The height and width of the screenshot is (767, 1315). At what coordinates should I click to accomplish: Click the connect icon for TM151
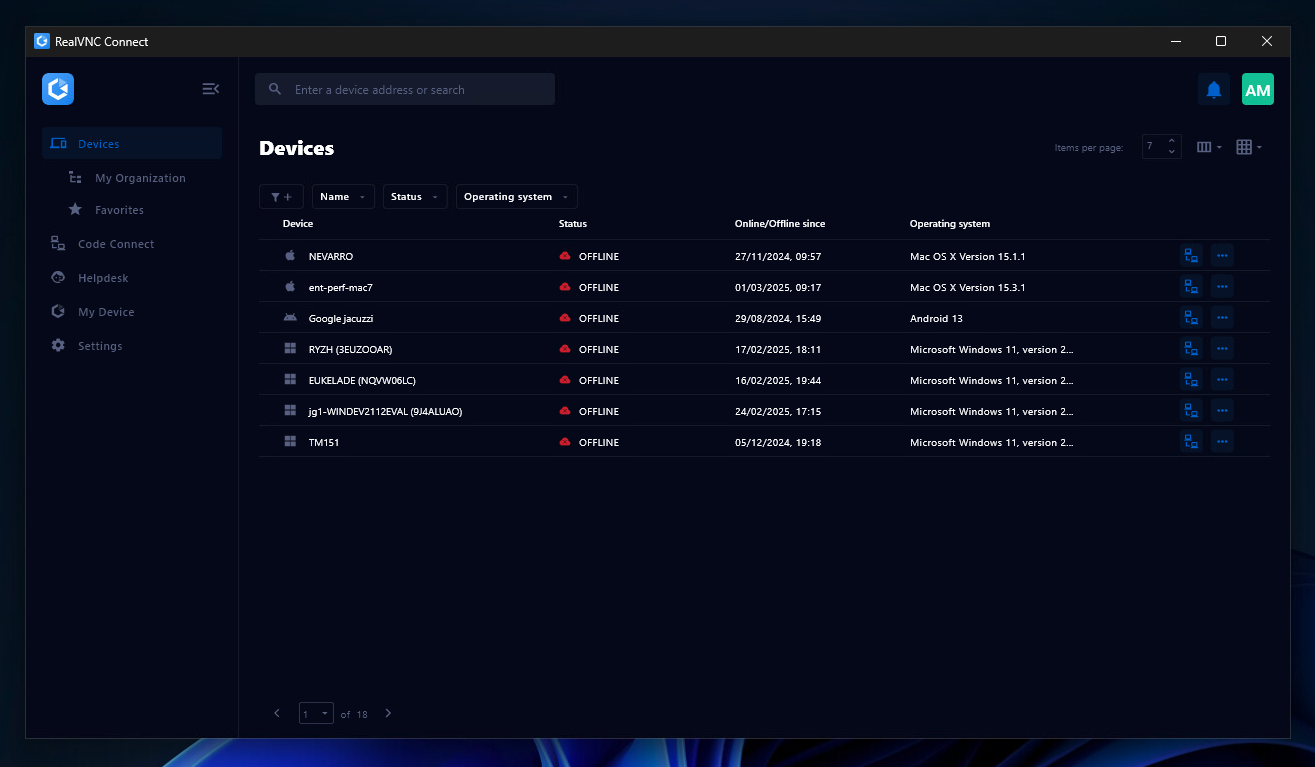coord(1190,442)
